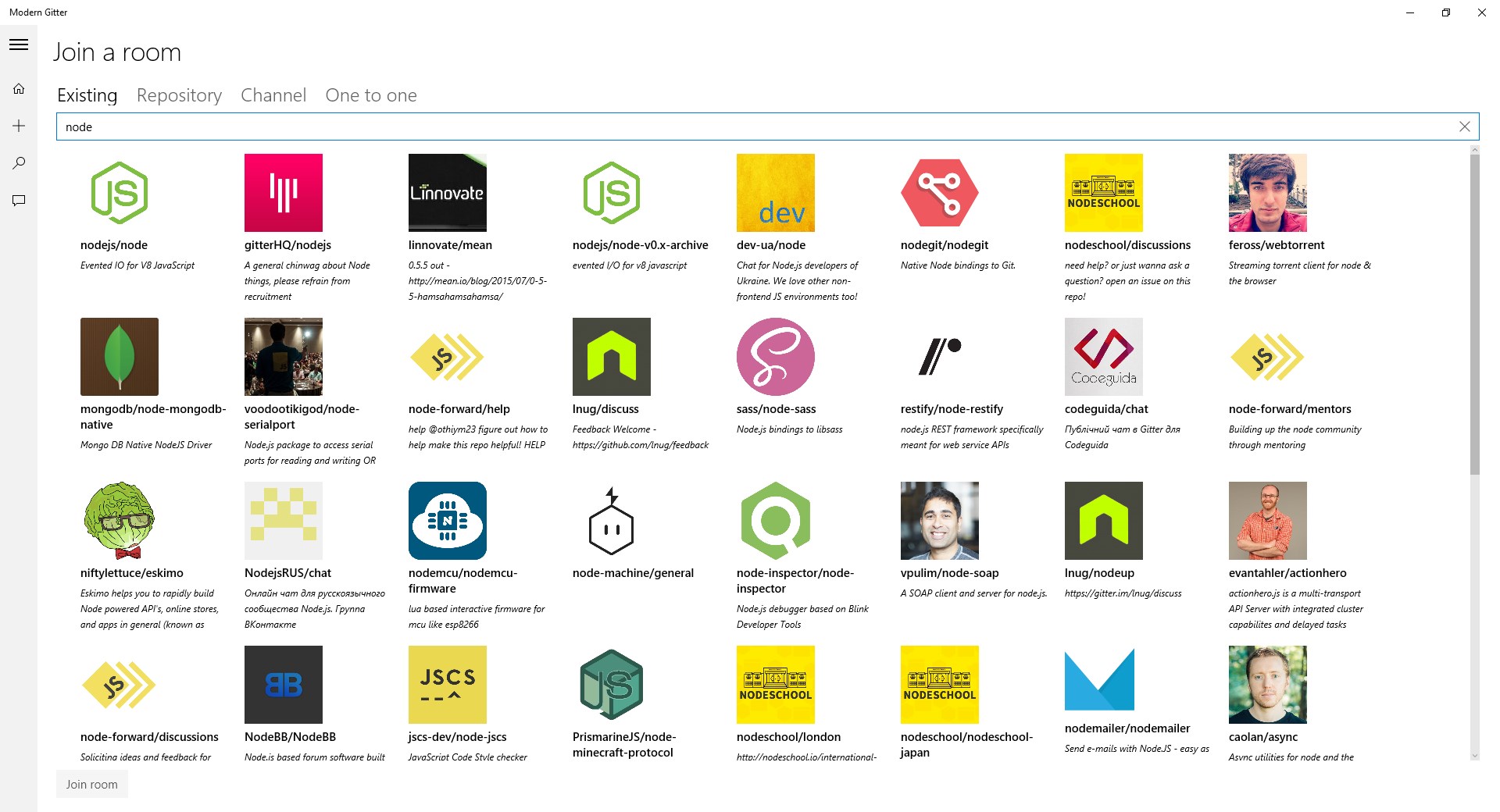Click the room list vertical scrollbar
The width and height of the screenshot is (1500, 812).
[x=1475, y=314]
